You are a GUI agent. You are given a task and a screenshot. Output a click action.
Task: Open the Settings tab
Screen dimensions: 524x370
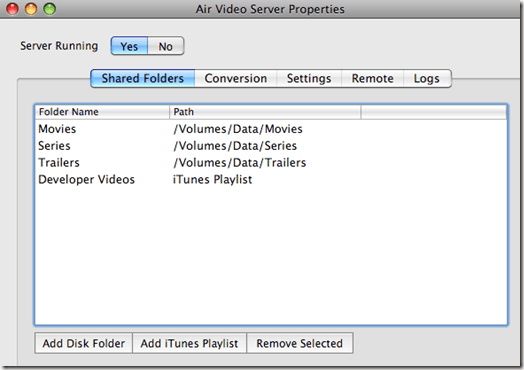(x=309, y=79)
